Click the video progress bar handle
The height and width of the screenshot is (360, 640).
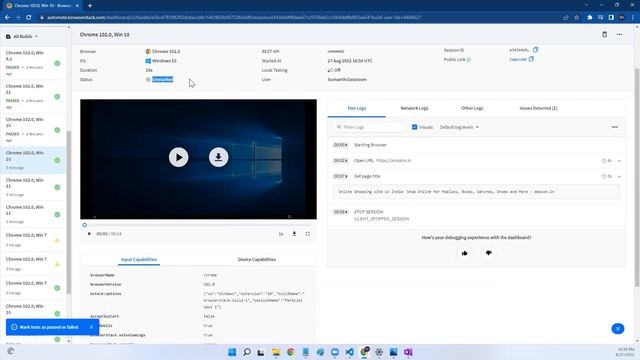coord(84,225)
